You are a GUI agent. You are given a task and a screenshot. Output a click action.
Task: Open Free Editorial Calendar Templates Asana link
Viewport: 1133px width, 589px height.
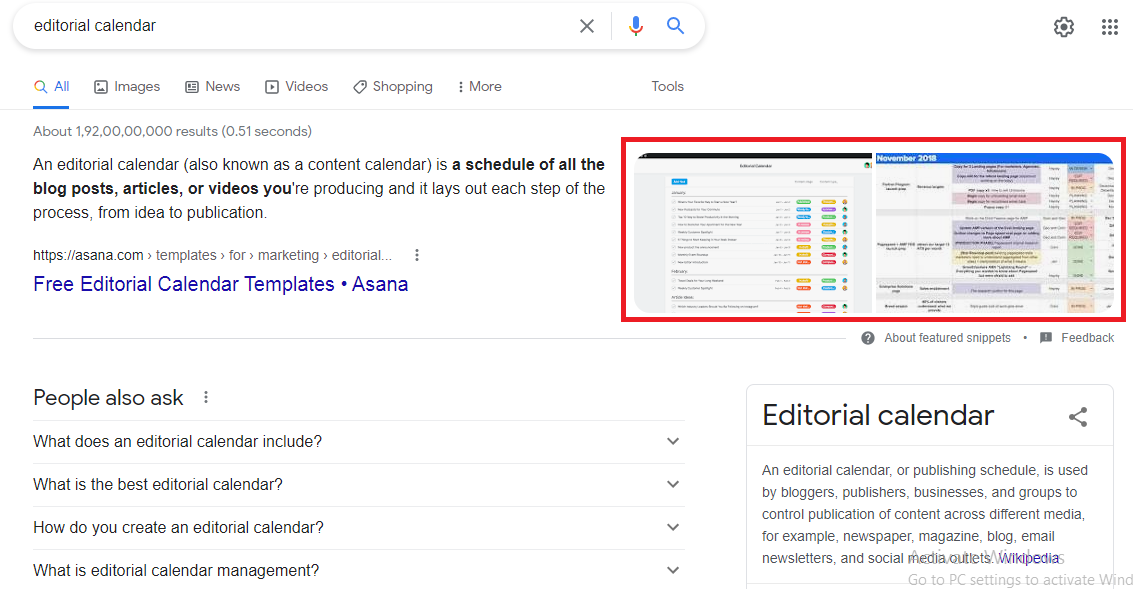coord(220,284)
